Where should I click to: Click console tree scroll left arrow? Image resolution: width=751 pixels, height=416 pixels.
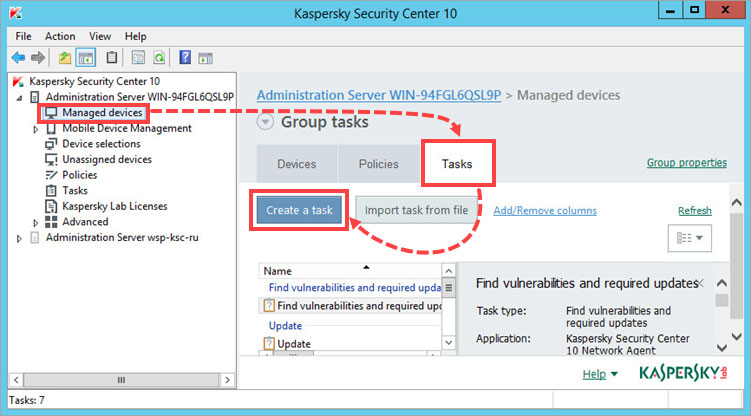pyautogui.click(x=16, y=380)
